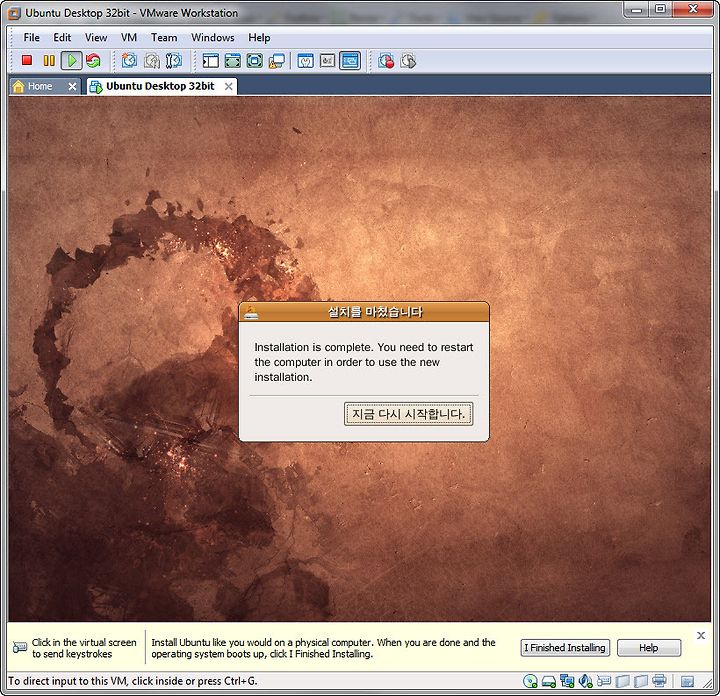Click the printer status icon
This screenshot has height=696, width=720.
point(659,680)
